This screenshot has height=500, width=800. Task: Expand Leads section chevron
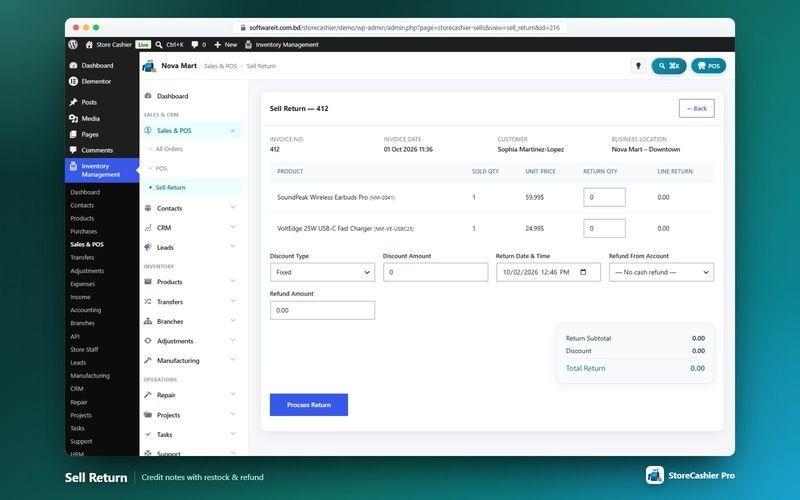point(233,246)
